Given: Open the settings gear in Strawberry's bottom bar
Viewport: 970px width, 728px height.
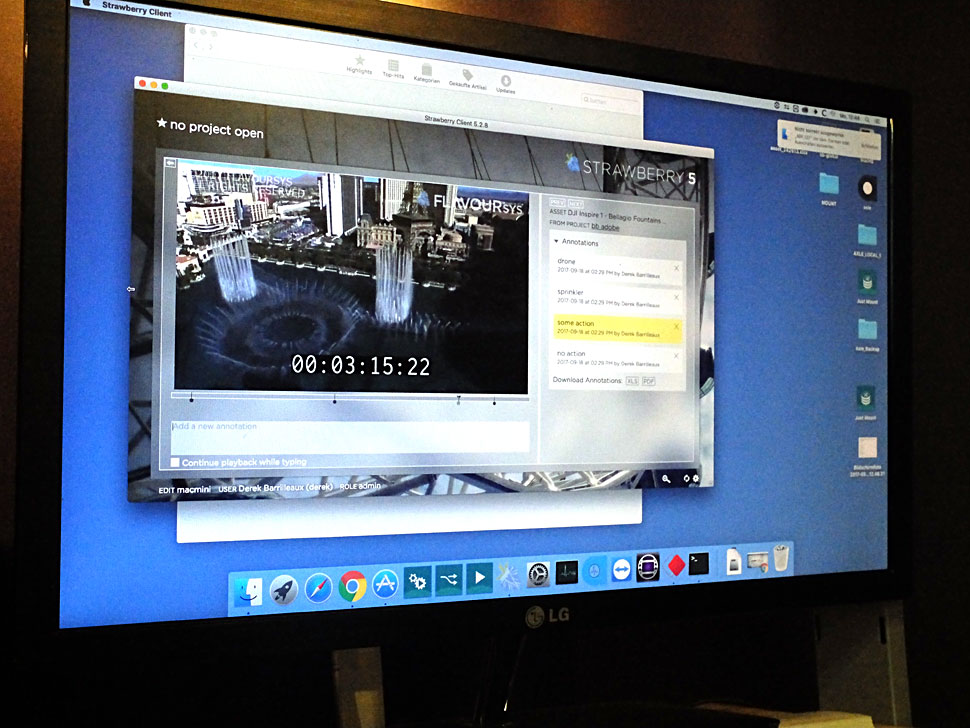Looking at the screenshot, I should pos(695,479).
